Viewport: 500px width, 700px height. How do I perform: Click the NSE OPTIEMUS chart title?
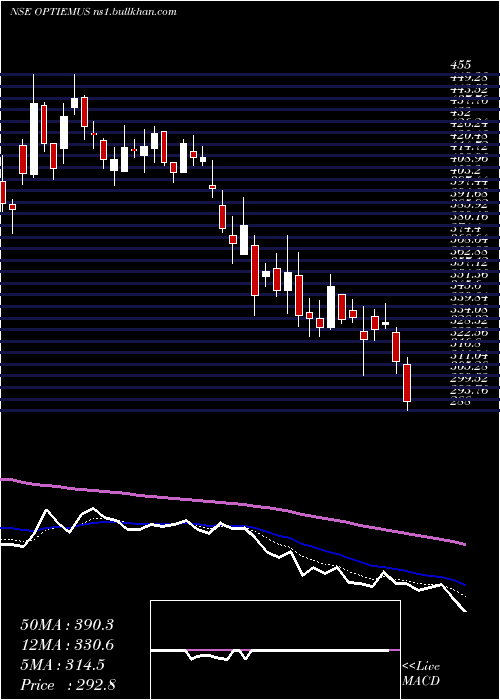pos(50,12)
